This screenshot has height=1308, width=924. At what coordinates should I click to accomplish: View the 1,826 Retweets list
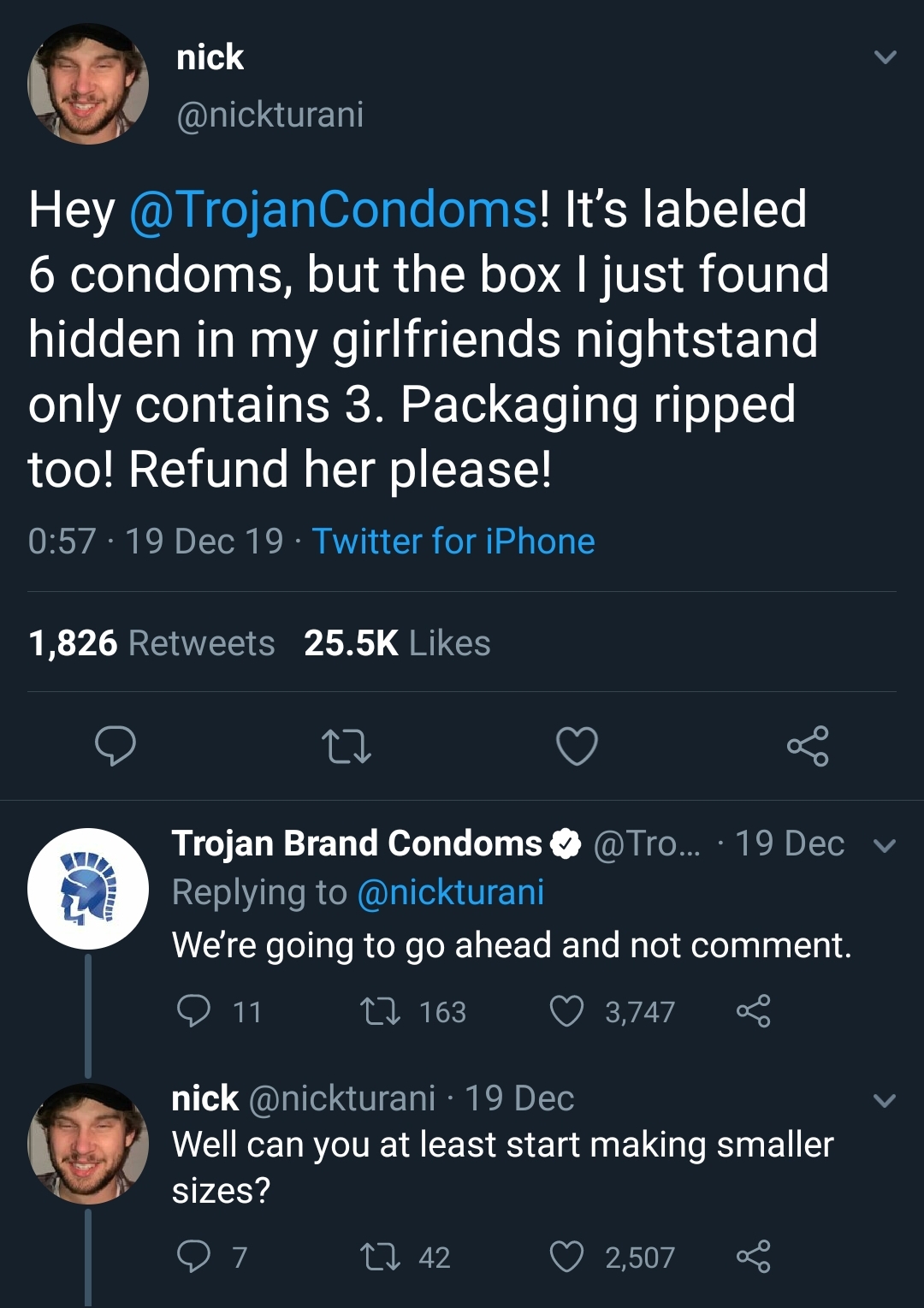151,643
